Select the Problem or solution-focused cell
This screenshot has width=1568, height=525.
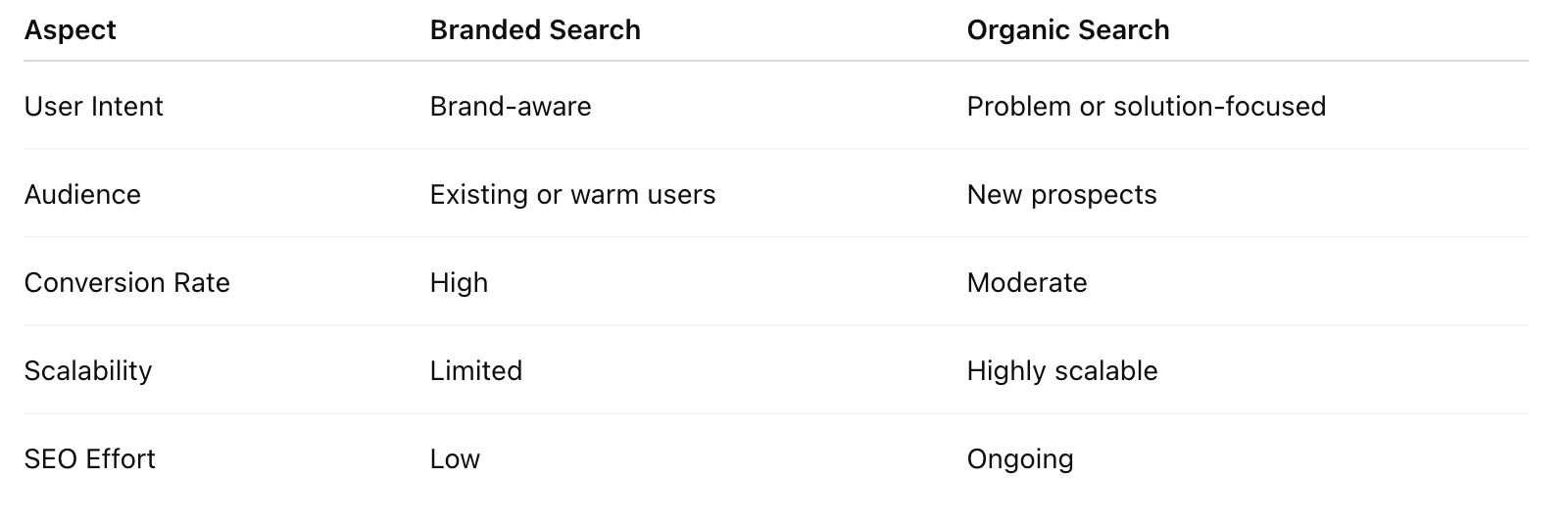[x=1146, y=106]
